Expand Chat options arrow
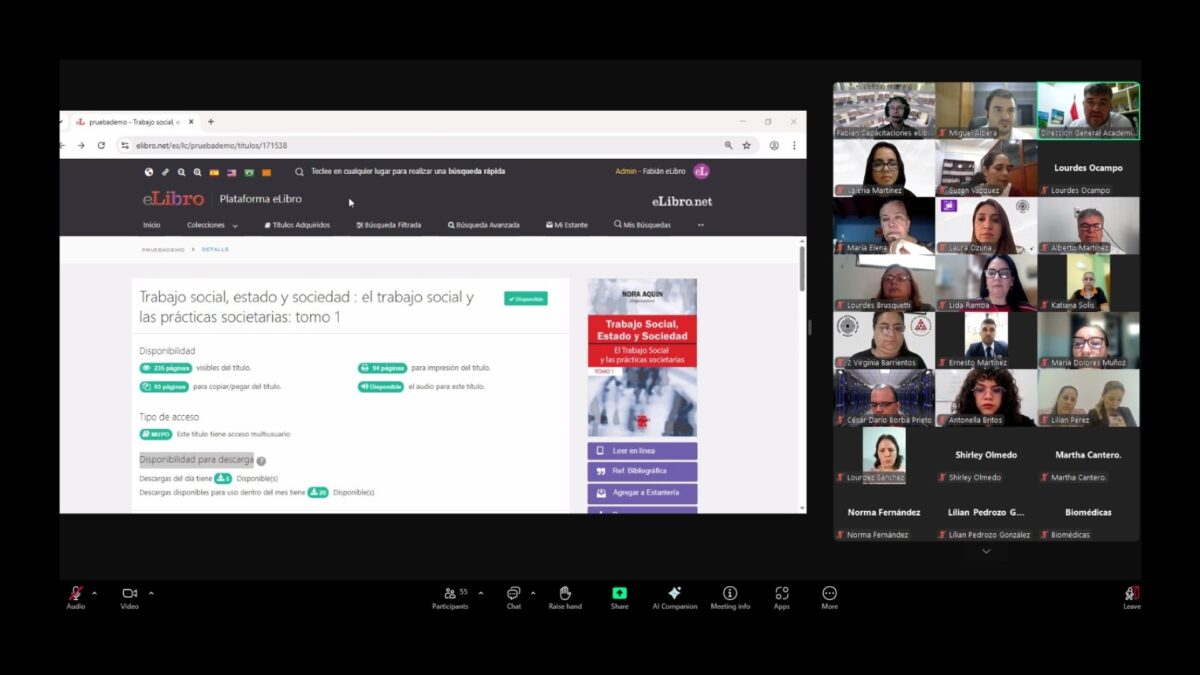Image resolution: width=1200 pixels, height=675 pixels. point(532,593)
